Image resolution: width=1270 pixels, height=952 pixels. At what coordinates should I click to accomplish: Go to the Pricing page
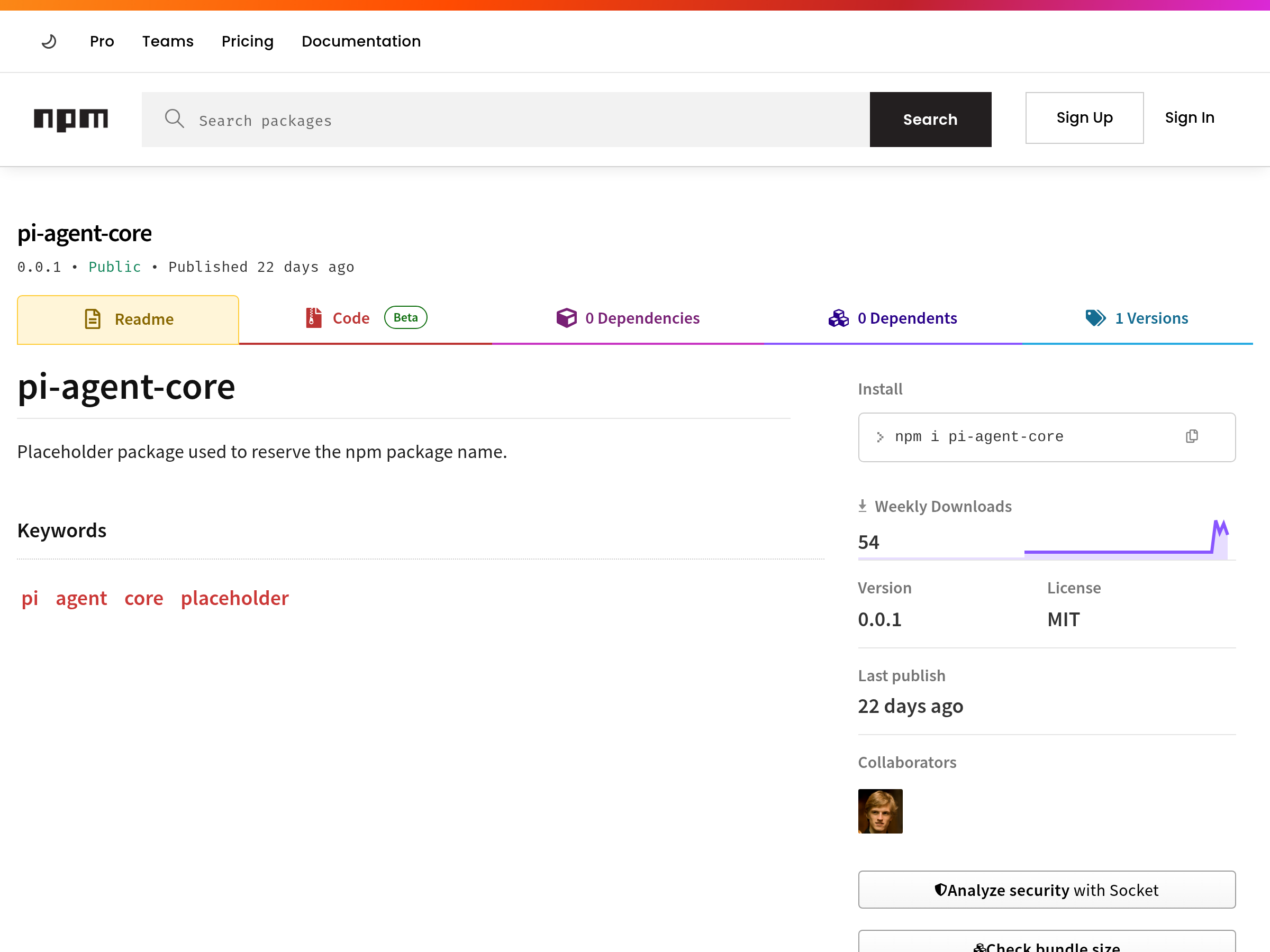tap(248, 41)
